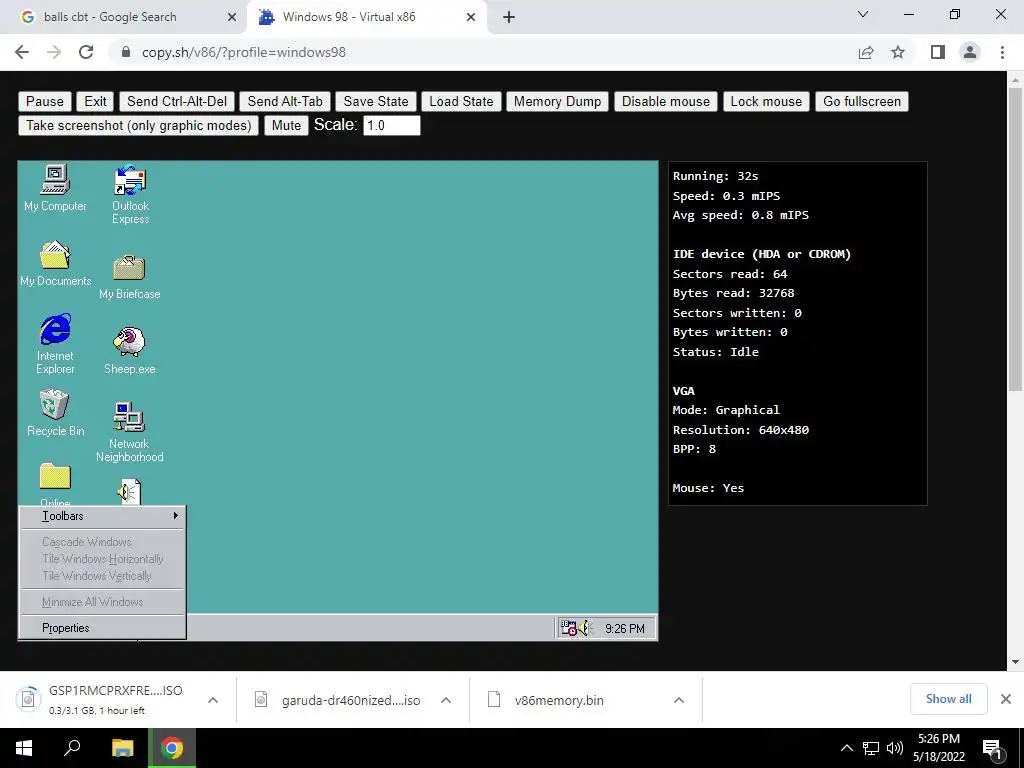The image size is (1024, 768).
Task: Open Windows Start menu
Action: coord(24,748)
